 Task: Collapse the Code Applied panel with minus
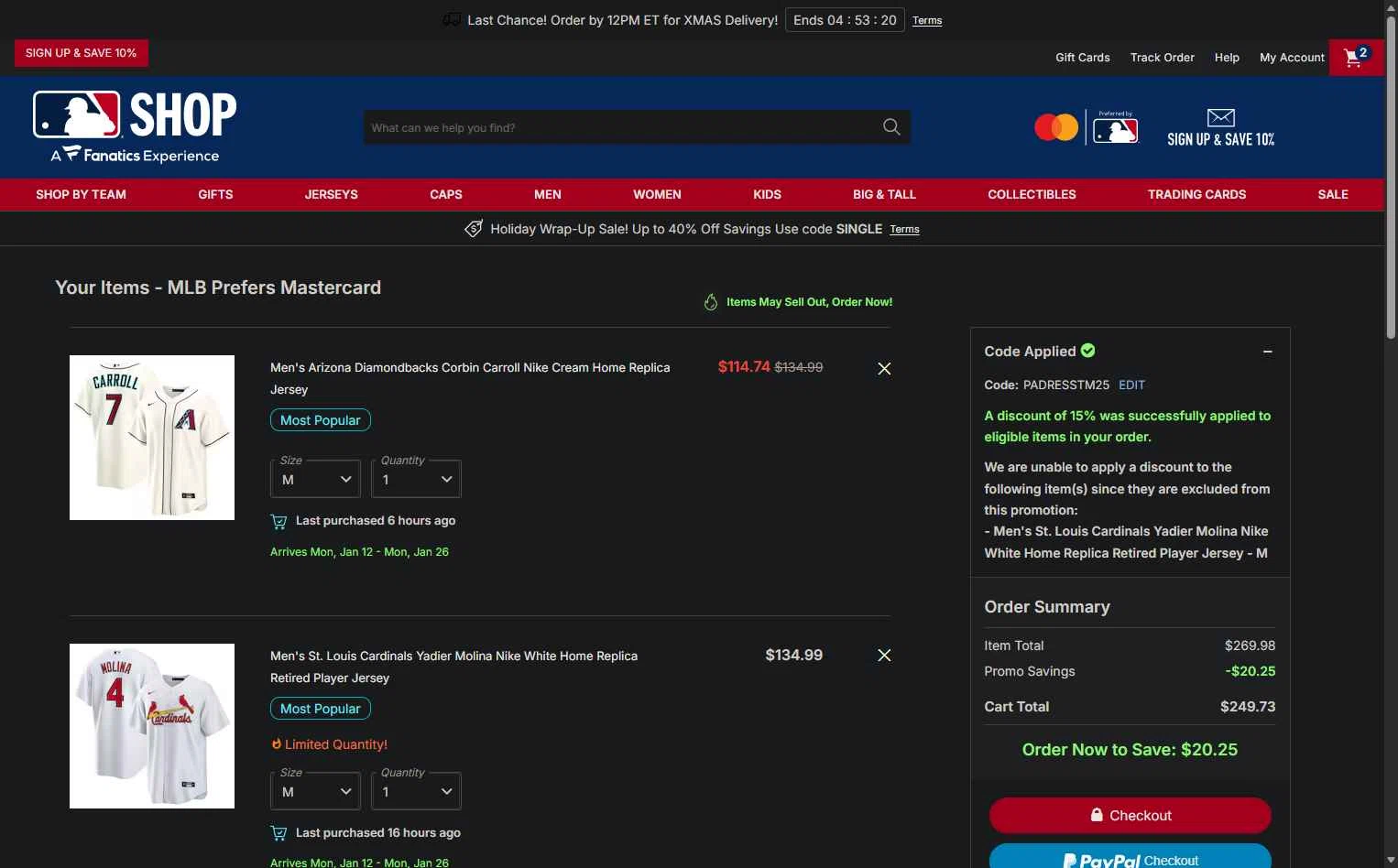click(x=1268, y=352)
